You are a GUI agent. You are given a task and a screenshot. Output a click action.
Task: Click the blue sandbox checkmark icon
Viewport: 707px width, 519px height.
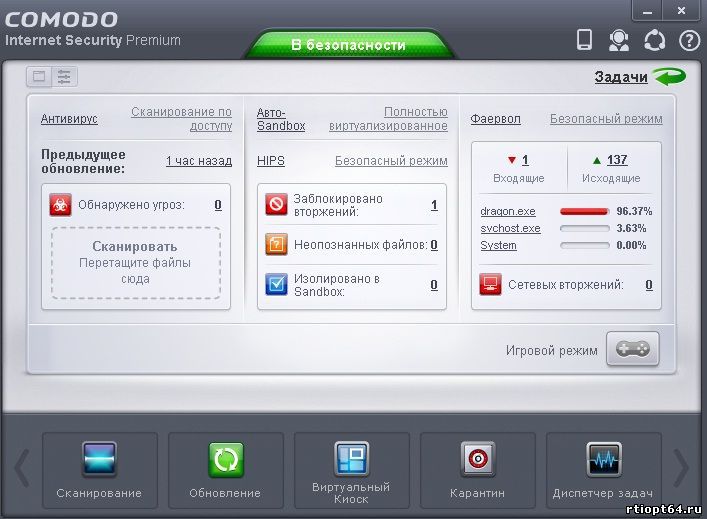point(276,285)
